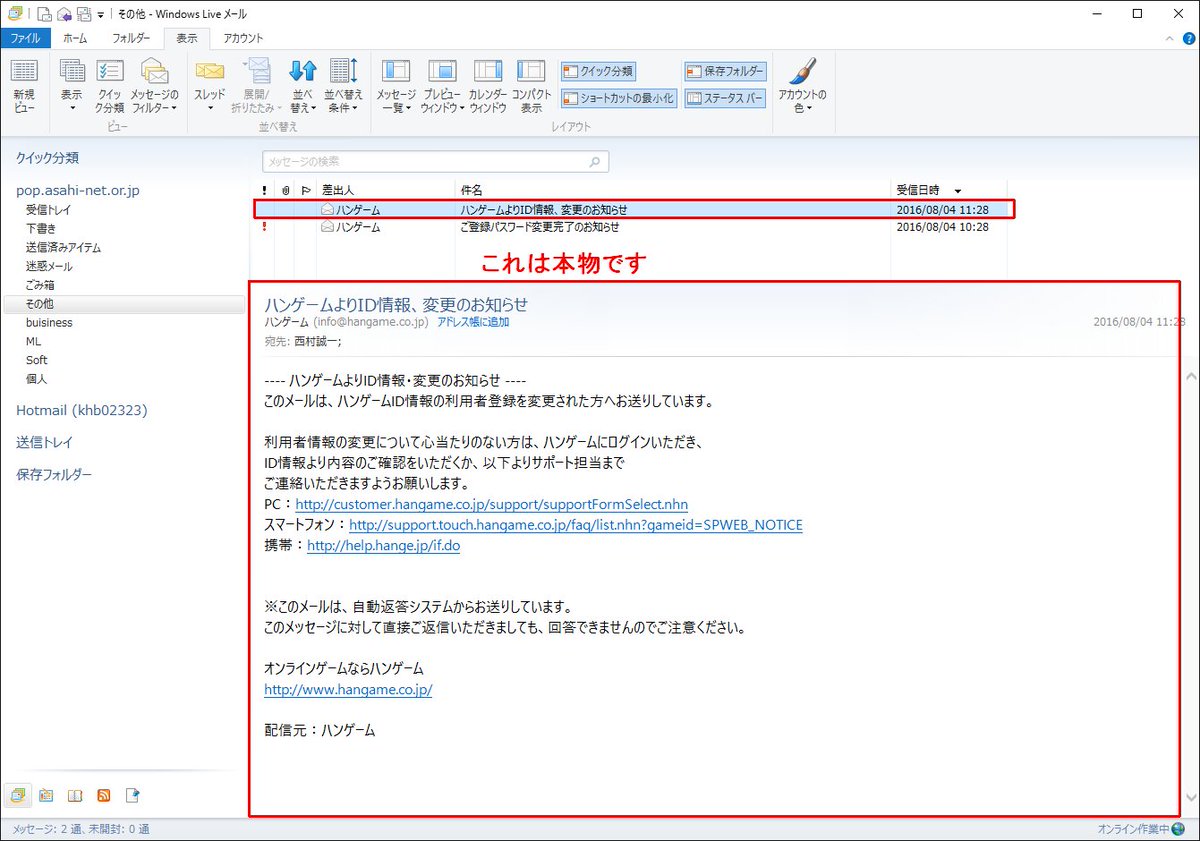Image resolution: width=1200 pixels, height=841 pixels.
Task: Switch to Calendar view icon at bottom-left
Action: (x=46, y=796)
